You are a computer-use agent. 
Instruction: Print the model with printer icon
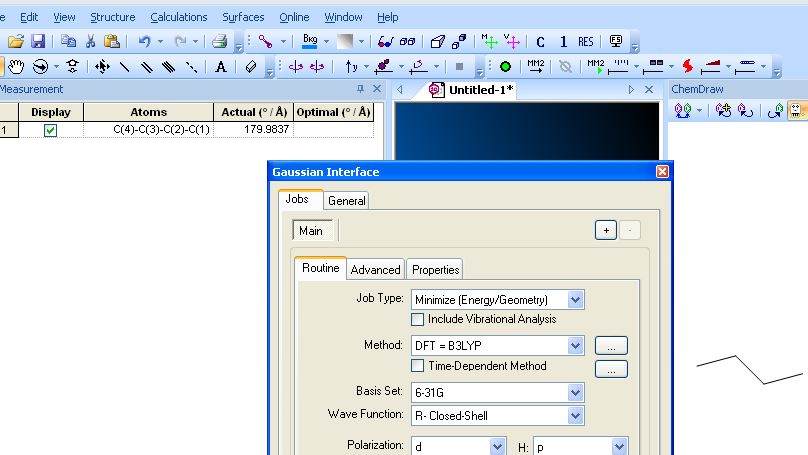pos(220,41)
